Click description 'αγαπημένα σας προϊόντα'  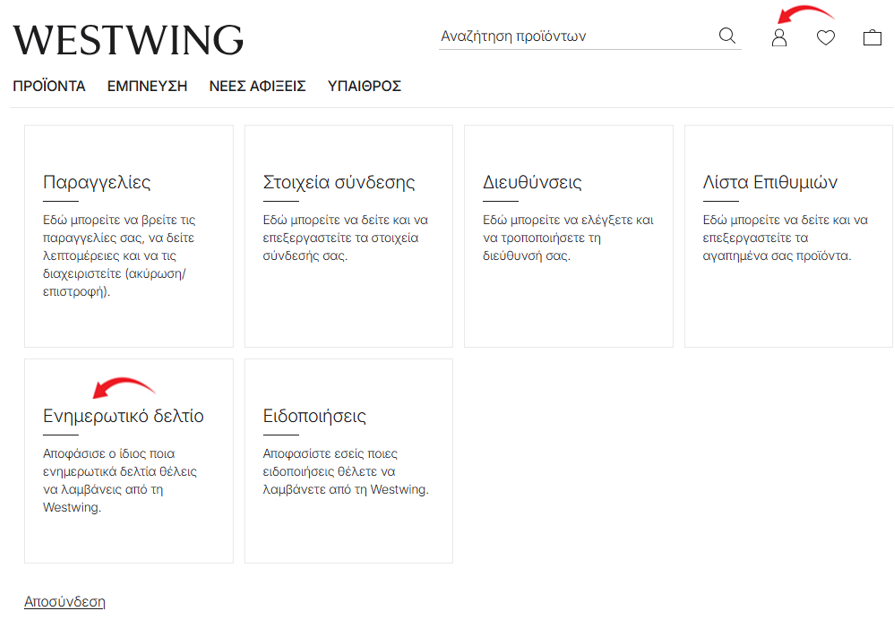[x=777, y=256]
